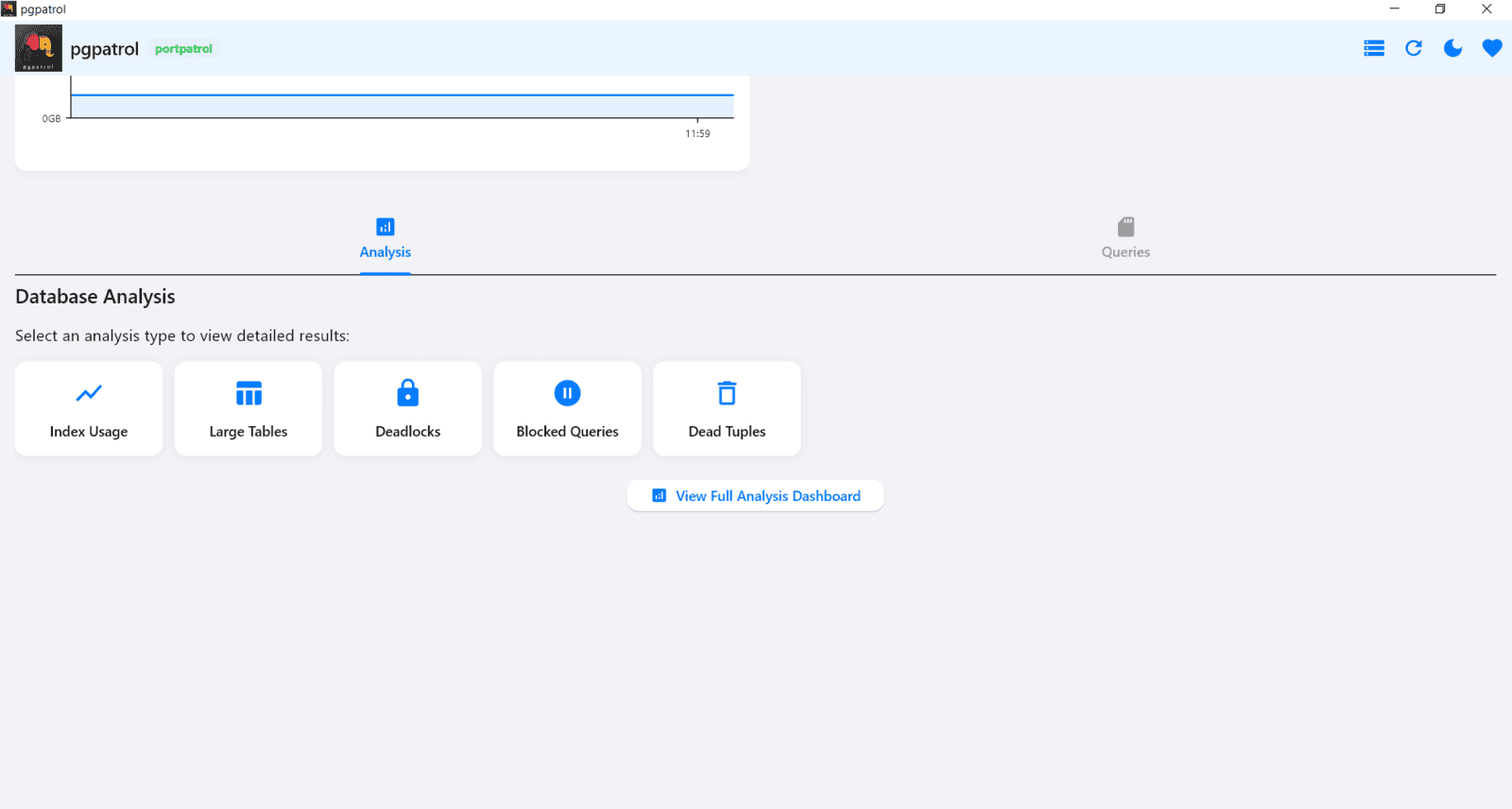Click the pgpatrol title bar app icon
This screenshot has width=1512, height=809.
[9, 9]
